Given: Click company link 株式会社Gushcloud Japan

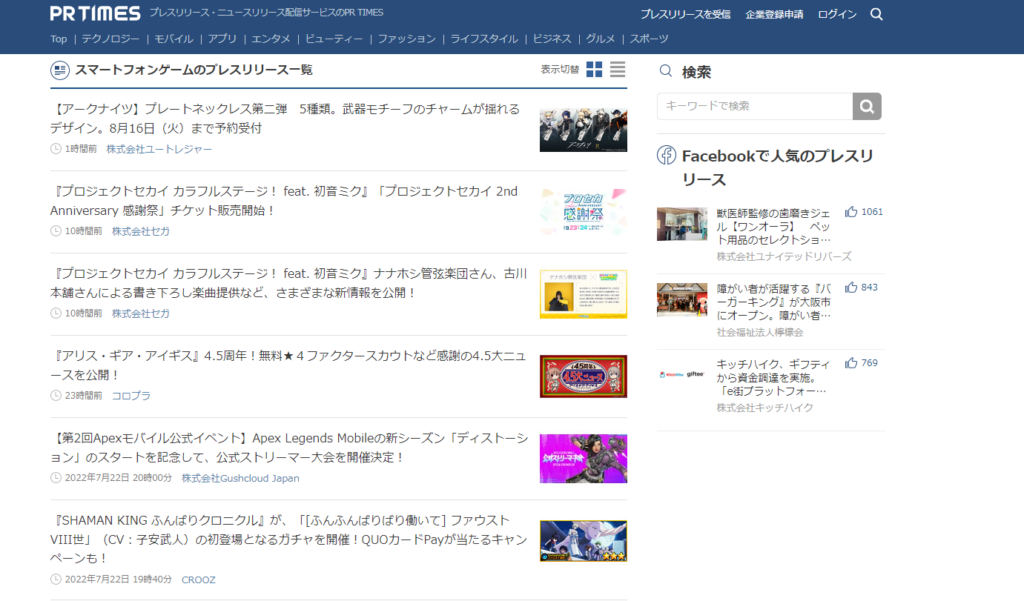Looking at the screenshot, I should tap(240, 478).
